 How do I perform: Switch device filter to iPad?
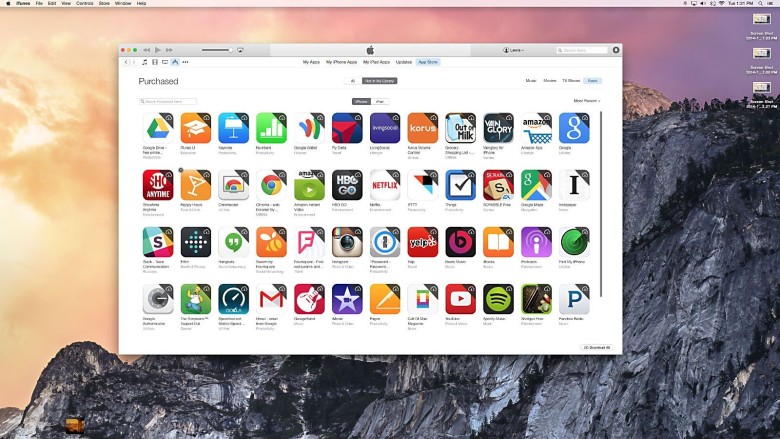pyautogui.click(x=380, y=101)
